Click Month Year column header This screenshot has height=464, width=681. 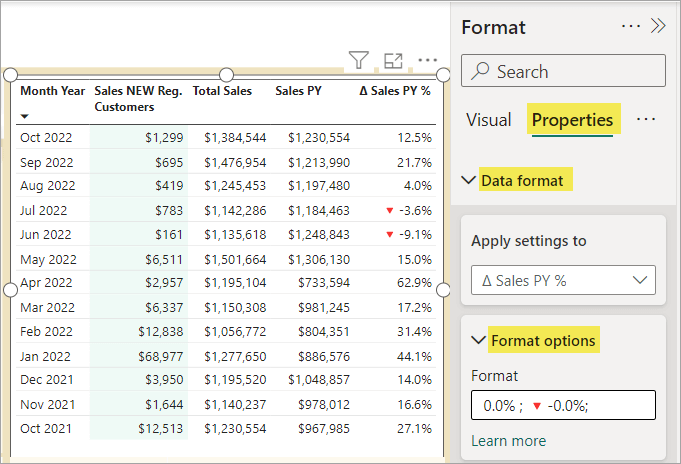point(53,91)
